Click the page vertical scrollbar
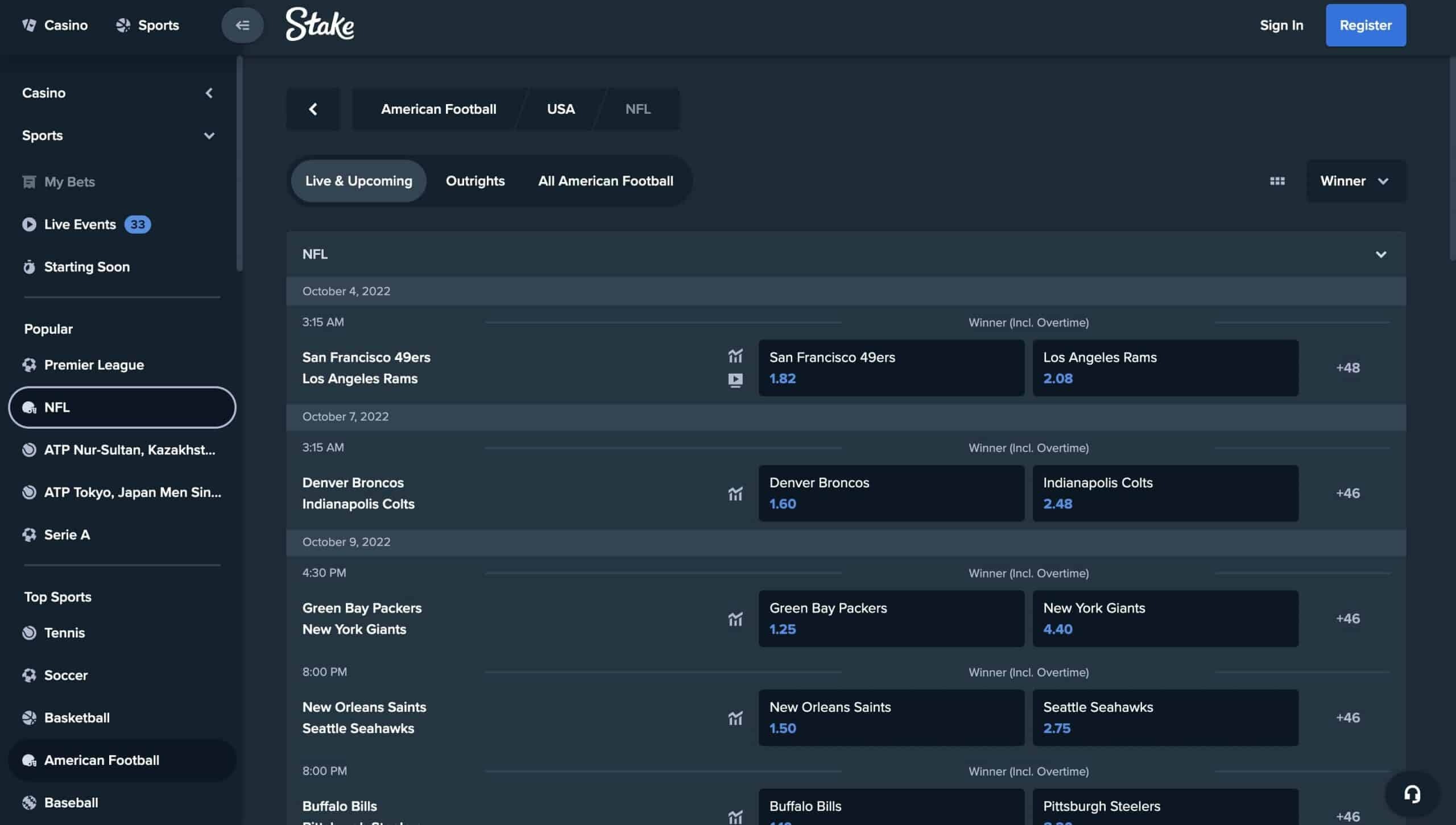This screenshot has width=1456, height=825. point(1453,159)
